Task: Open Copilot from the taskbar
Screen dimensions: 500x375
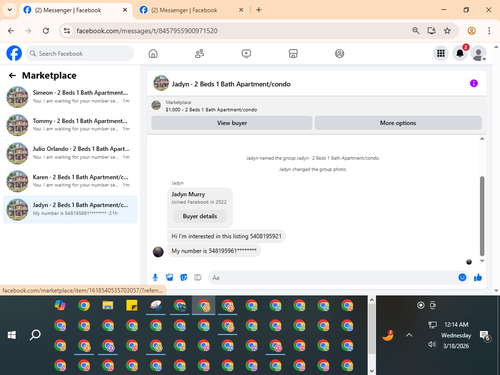Action: point(60,305)
